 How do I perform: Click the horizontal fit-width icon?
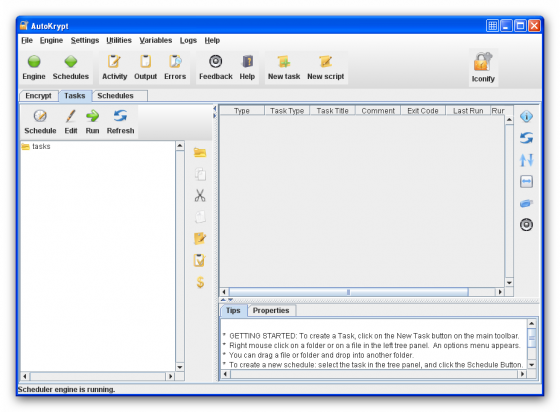click(526, 181)
